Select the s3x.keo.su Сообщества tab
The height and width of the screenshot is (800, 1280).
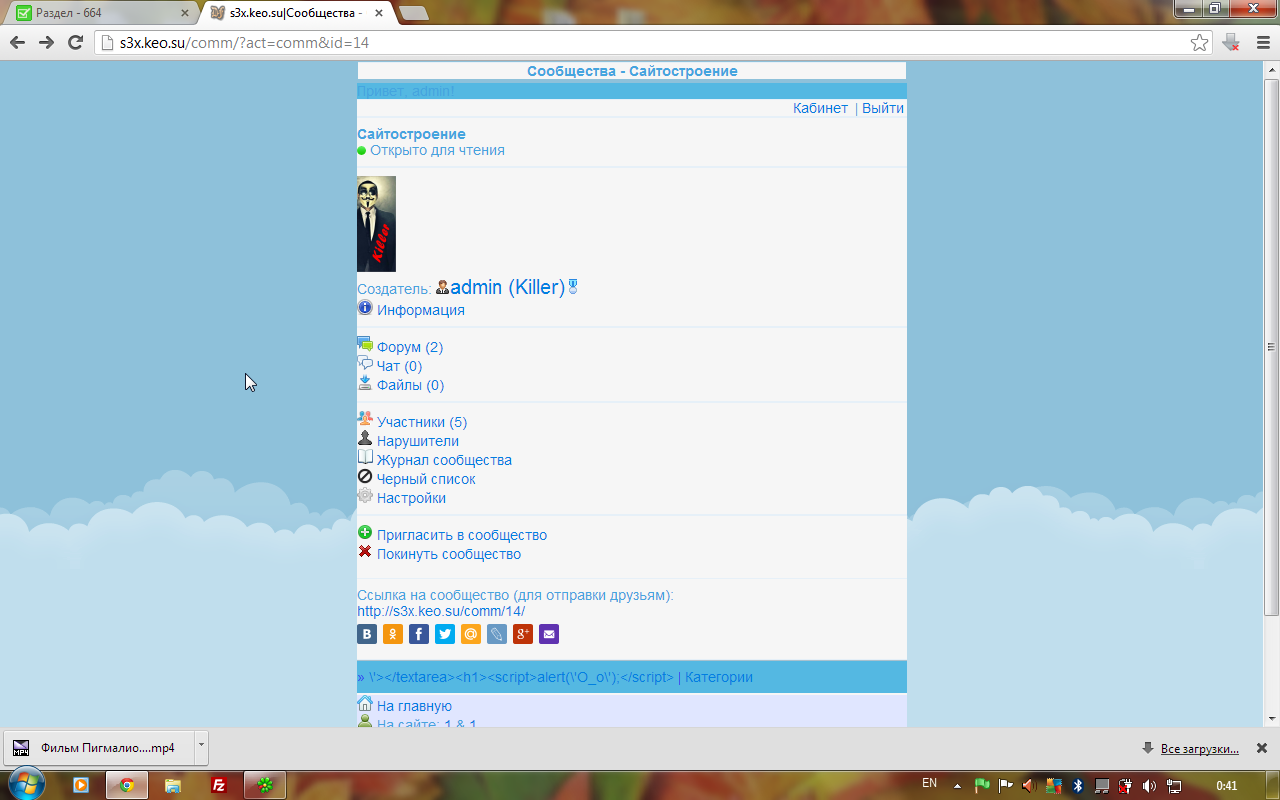point(295,13)
